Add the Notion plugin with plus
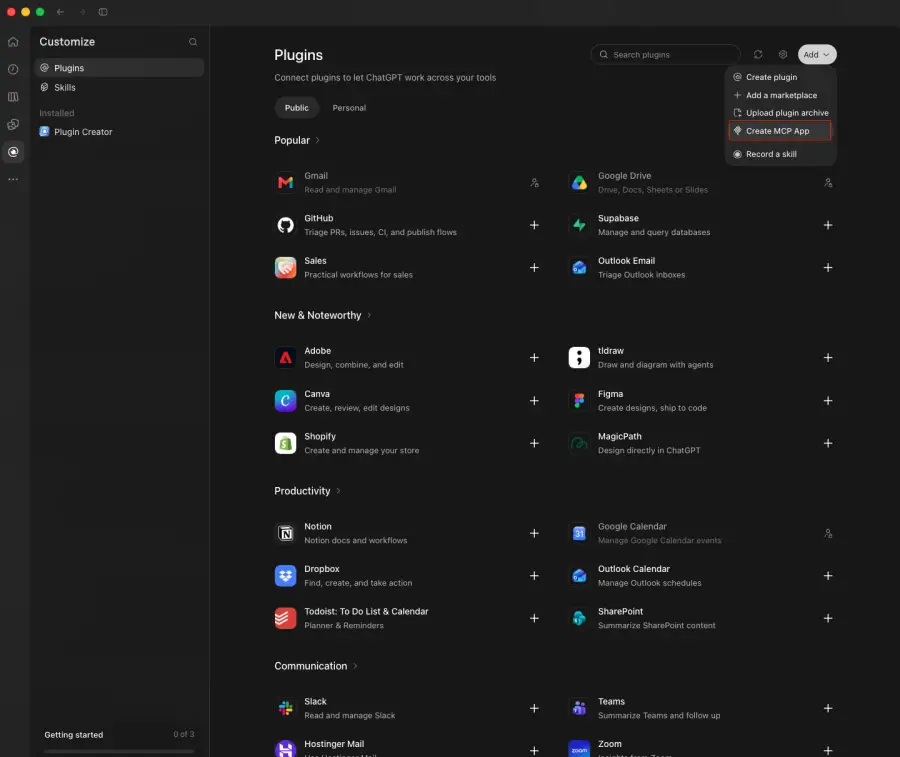Screen dimensions: 900x757 (534, 533)
